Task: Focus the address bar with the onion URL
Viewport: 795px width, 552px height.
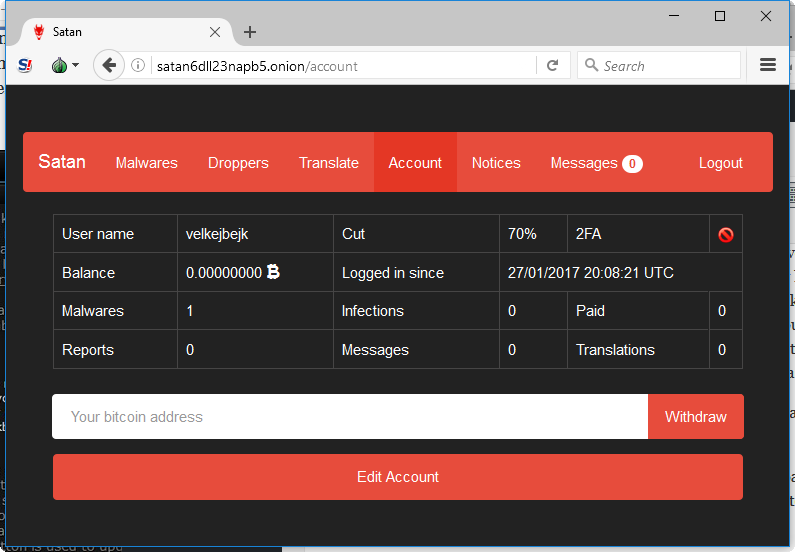Action: (343, 66)
